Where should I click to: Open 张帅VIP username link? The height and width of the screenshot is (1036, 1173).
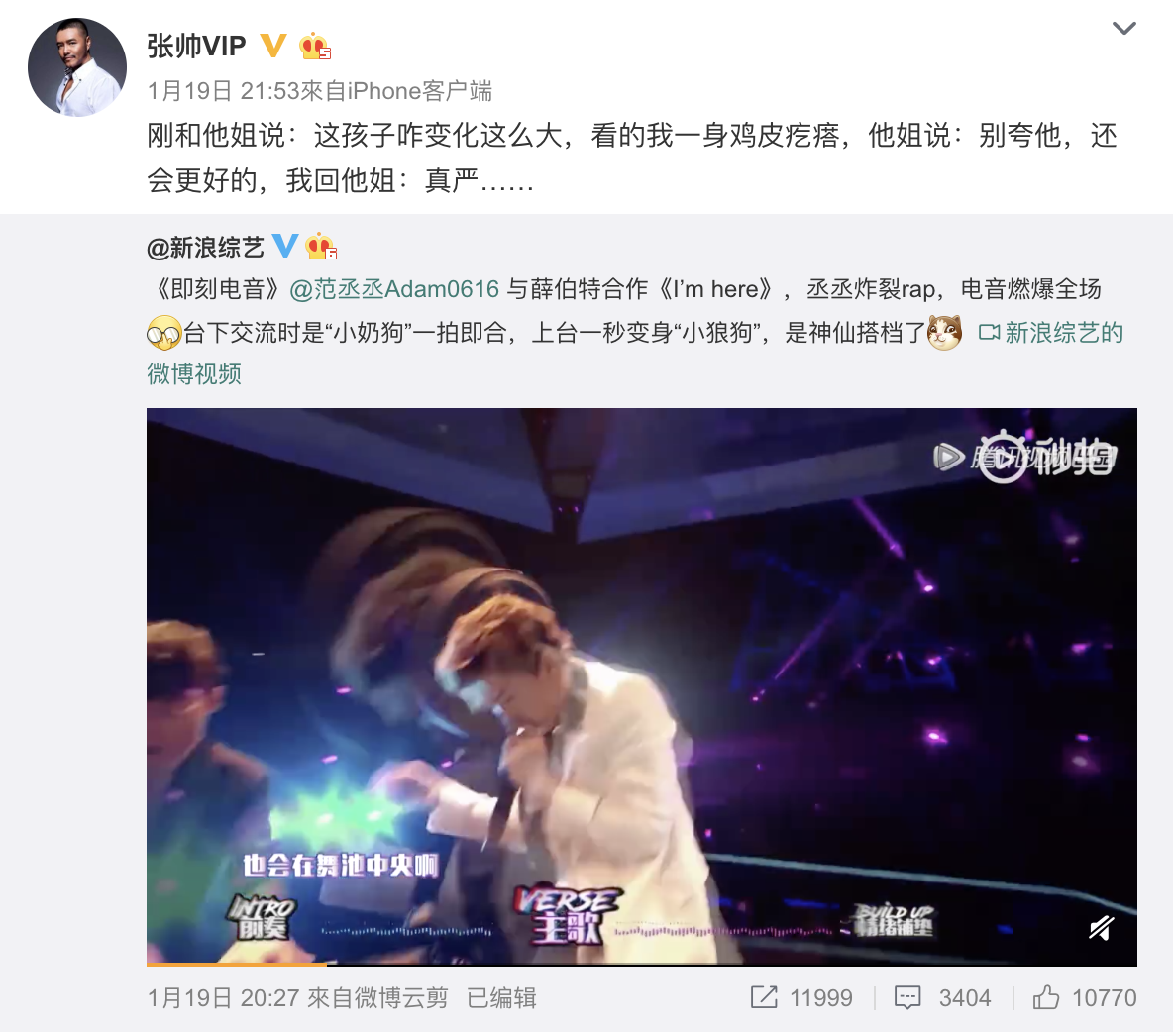(x=197, y=47)
